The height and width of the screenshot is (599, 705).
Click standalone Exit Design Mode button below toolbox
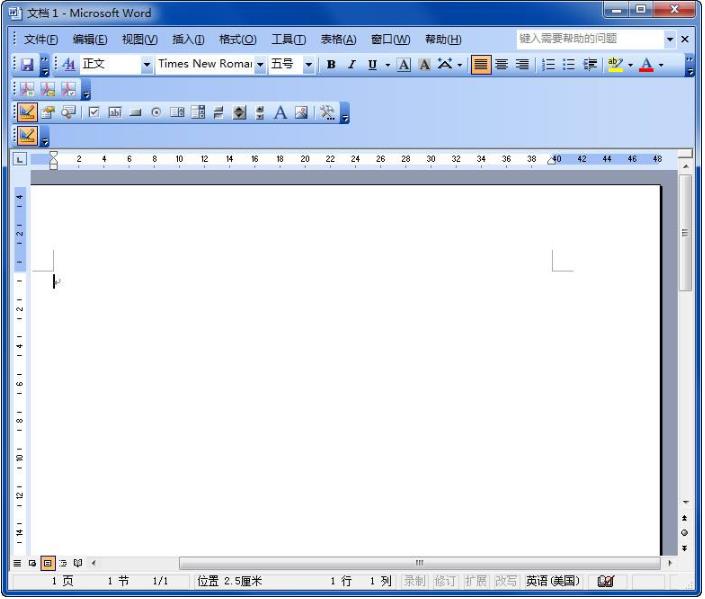[27, 135]
